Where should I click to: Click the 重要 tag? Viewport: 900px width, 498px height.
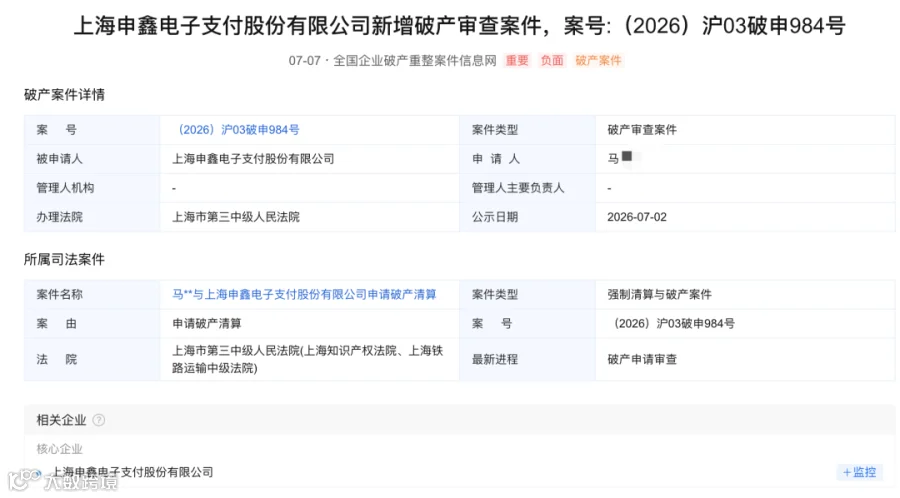[x=517, y=60]
